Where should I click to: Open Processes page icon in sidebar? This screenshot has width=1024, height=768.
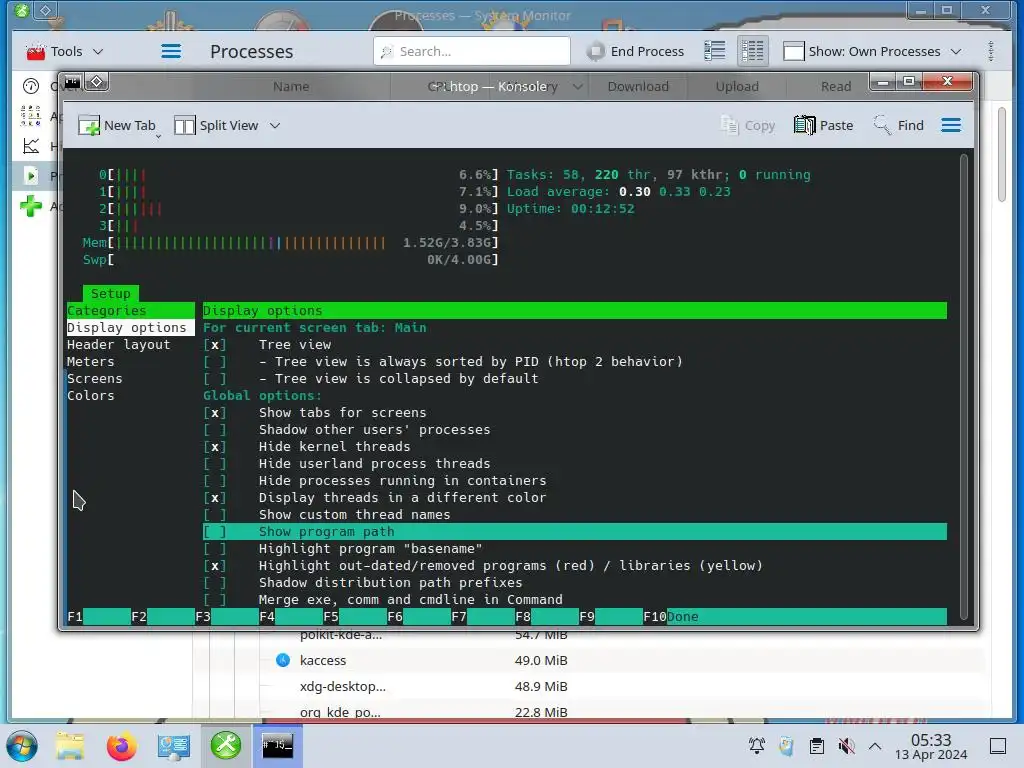(x=31, y=176)
